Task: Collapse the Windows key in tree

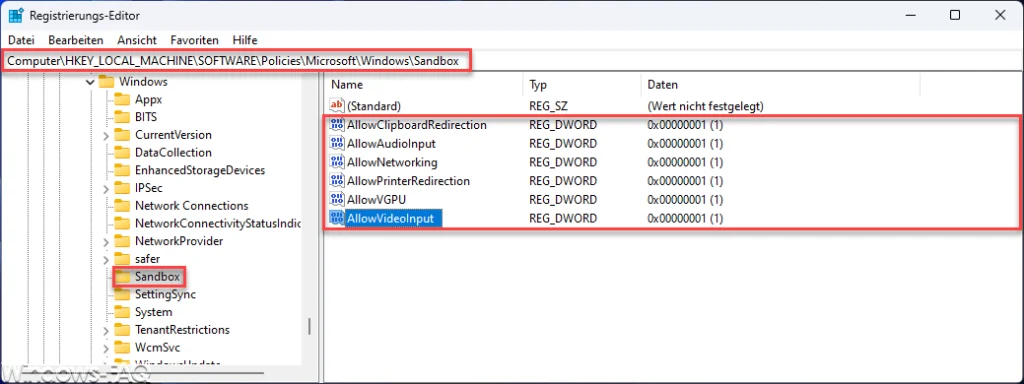Action: 91,82
